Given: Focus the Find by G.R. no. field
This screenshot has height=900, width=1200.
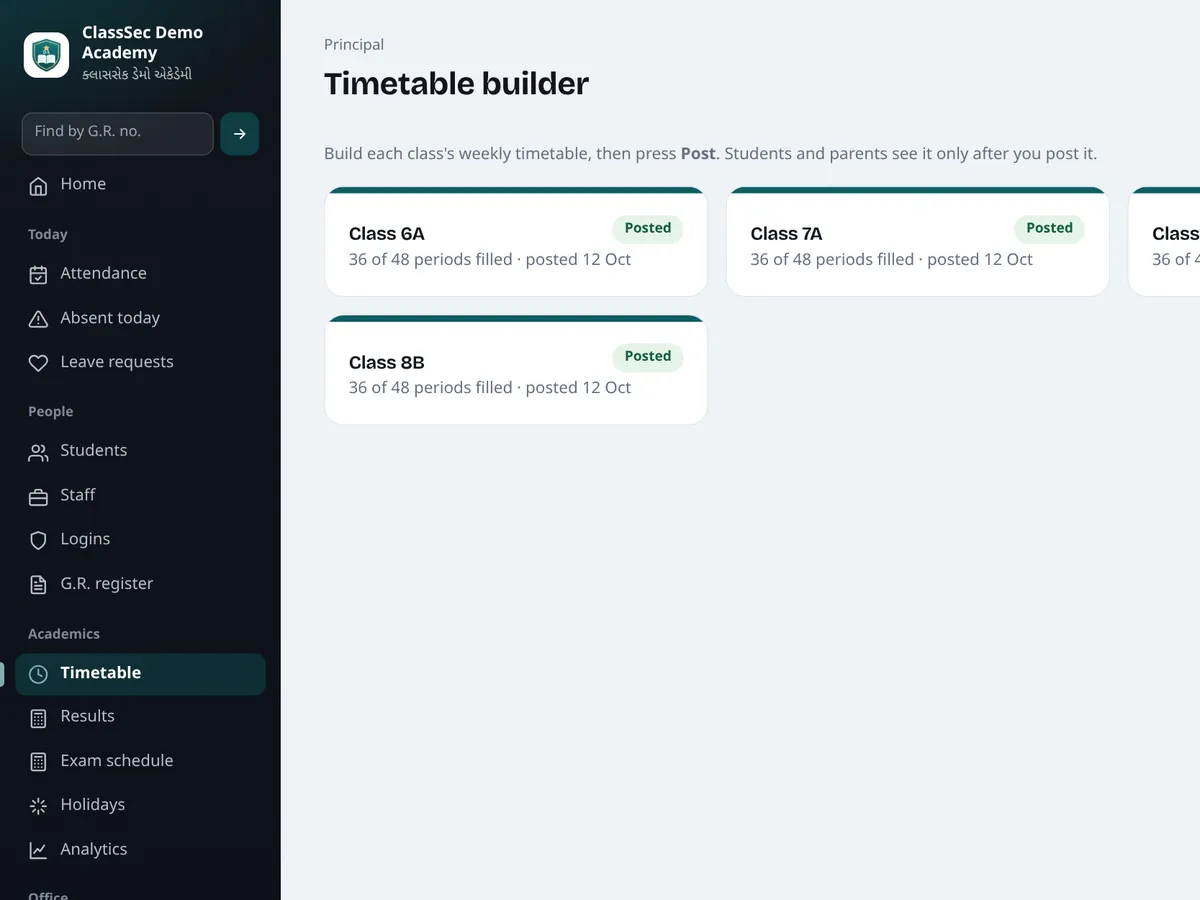Looking at the screenshot, I should [117, 134].
